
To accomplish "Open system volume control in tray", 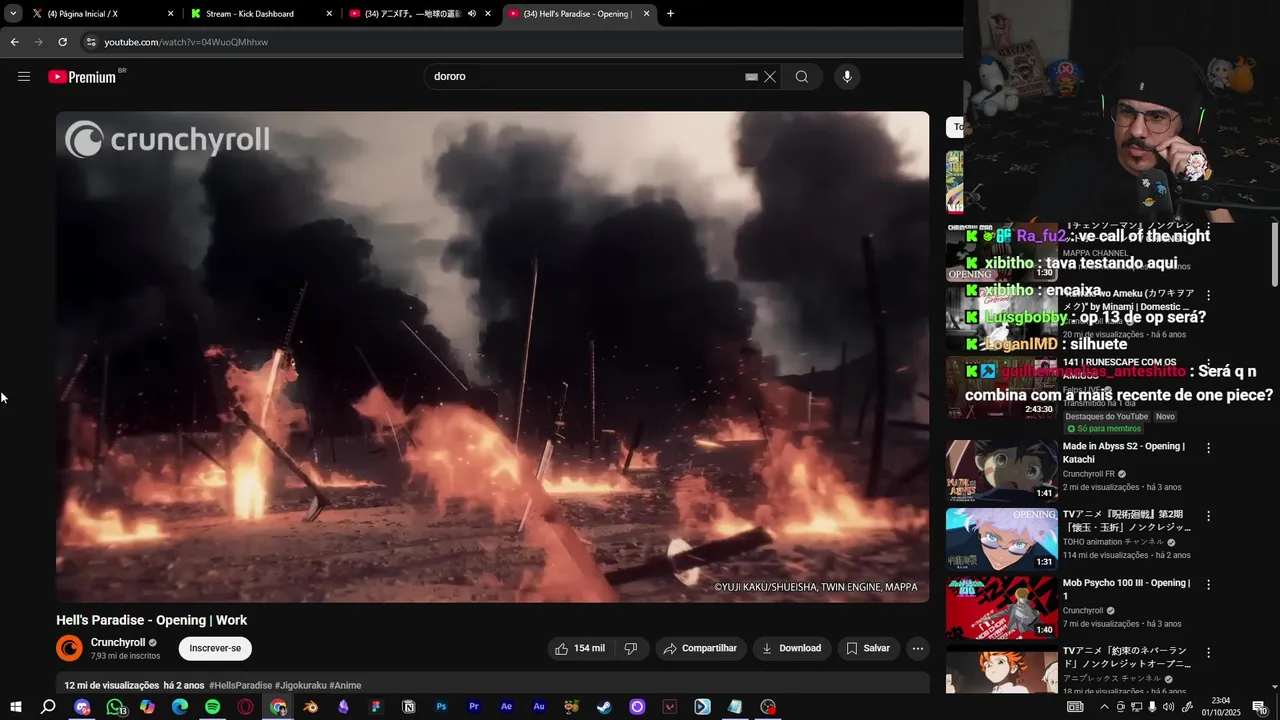I will (x=1168, y=707).
